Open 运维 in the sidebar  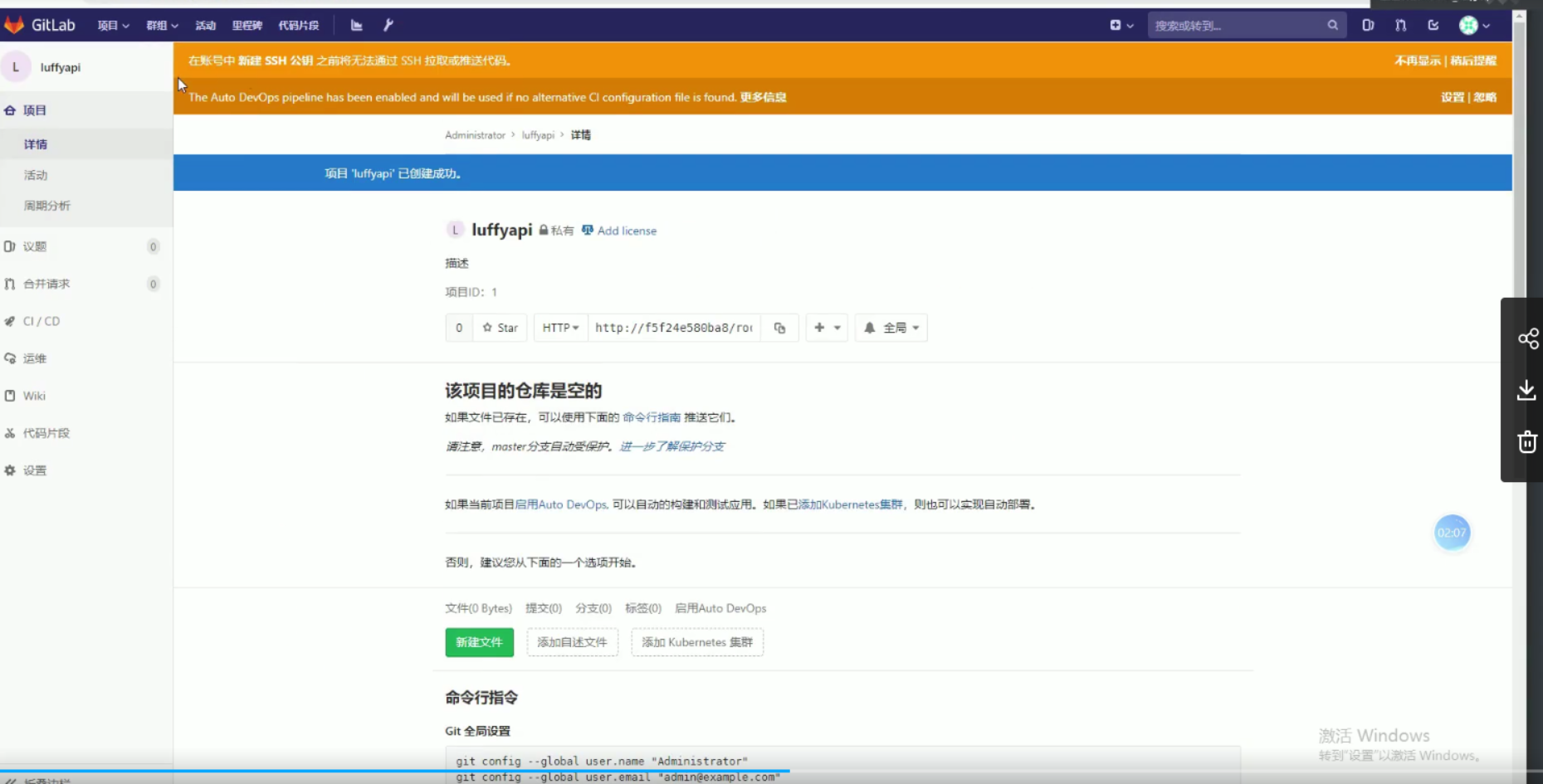34,358
